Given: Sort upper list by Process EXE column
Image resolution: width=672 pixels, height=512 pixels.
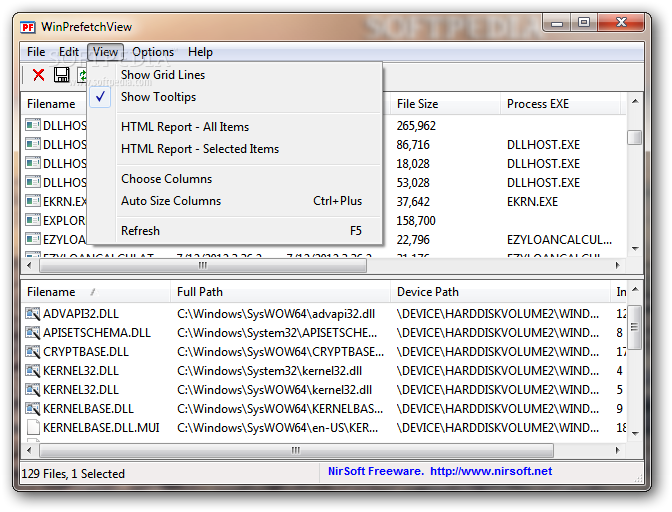Looking at the screenshot, I should 560,104.
